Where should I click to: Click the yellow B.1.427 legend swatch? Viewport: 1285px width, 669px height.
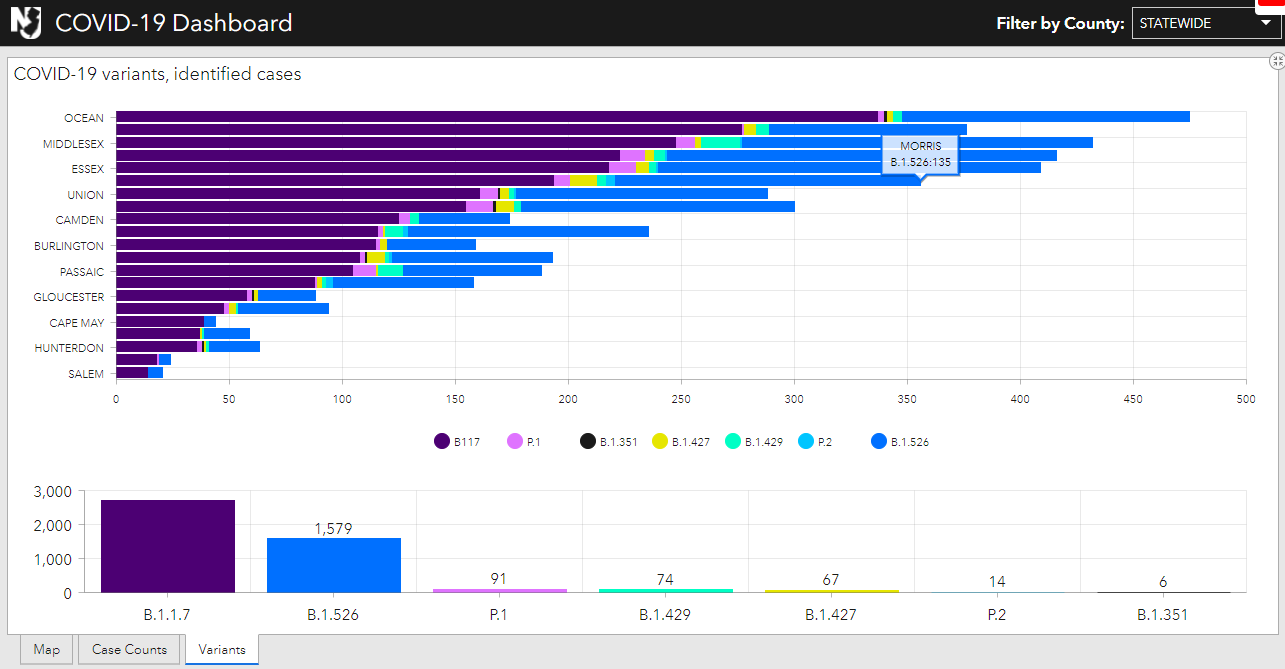point(660,441)
